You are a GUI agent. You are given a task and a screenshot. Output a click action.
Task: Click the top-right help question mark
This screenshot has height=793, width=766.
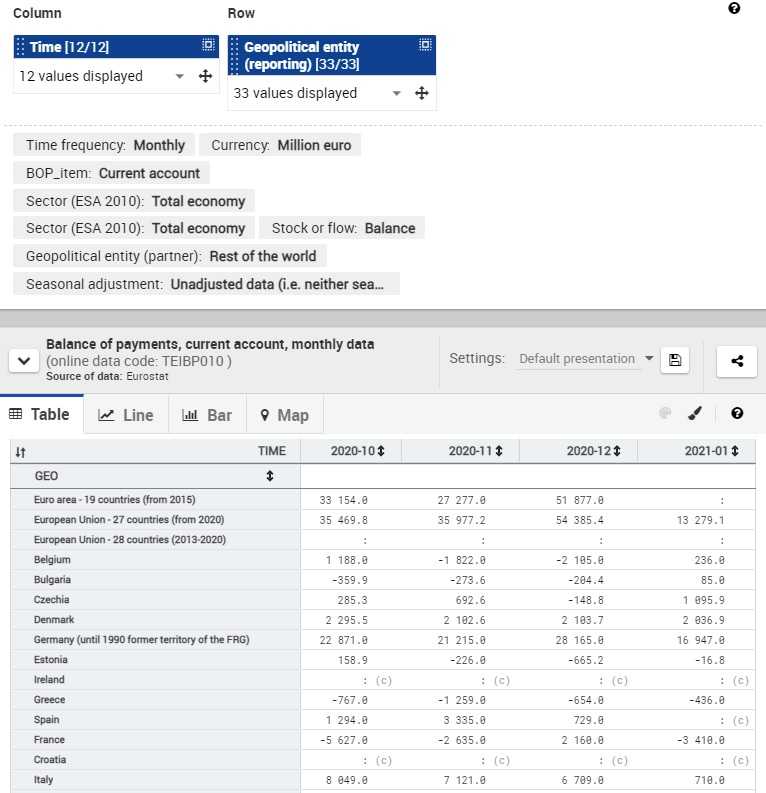735,9
